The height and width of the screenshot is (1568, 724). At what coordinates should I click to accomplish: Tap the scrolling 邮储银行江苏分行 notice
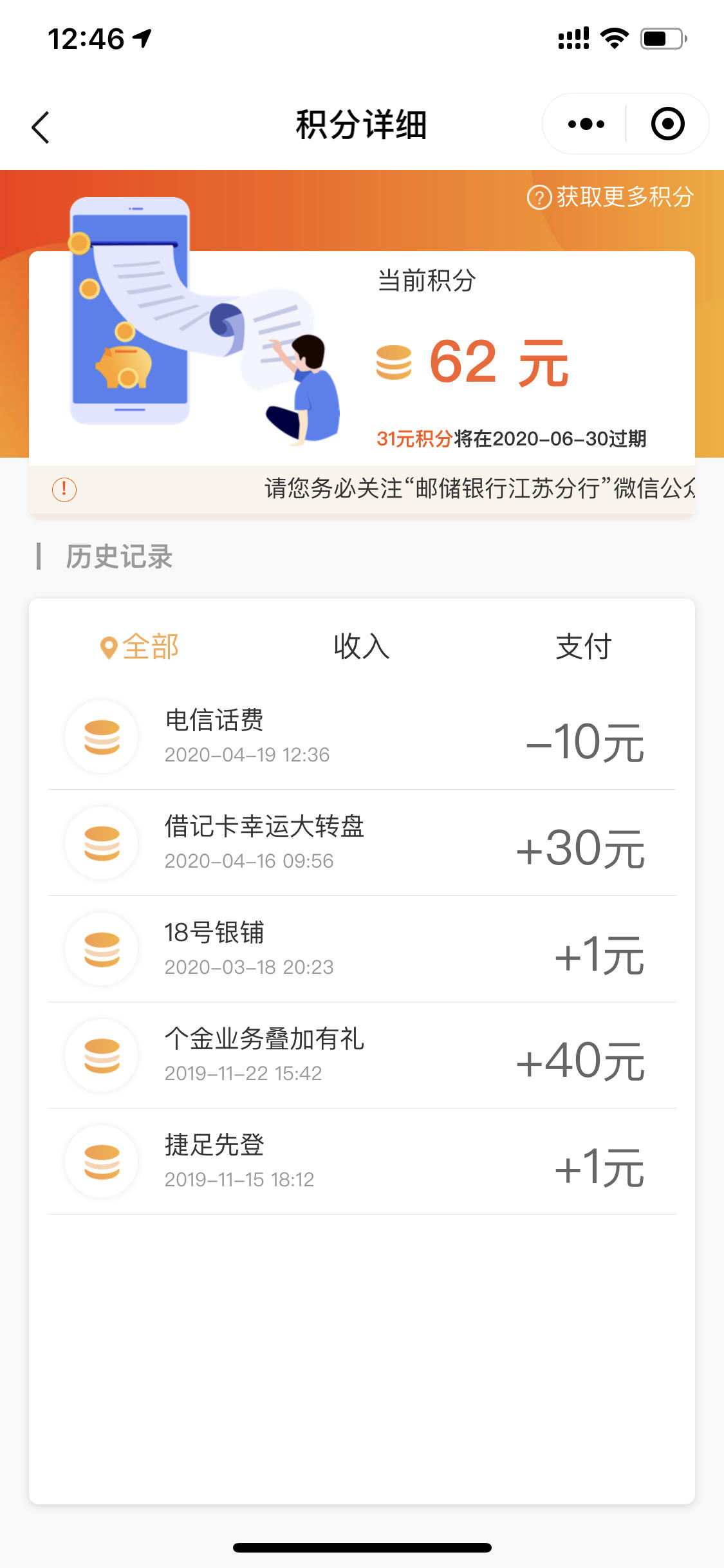pyautogui.click(x=479, y=489)
